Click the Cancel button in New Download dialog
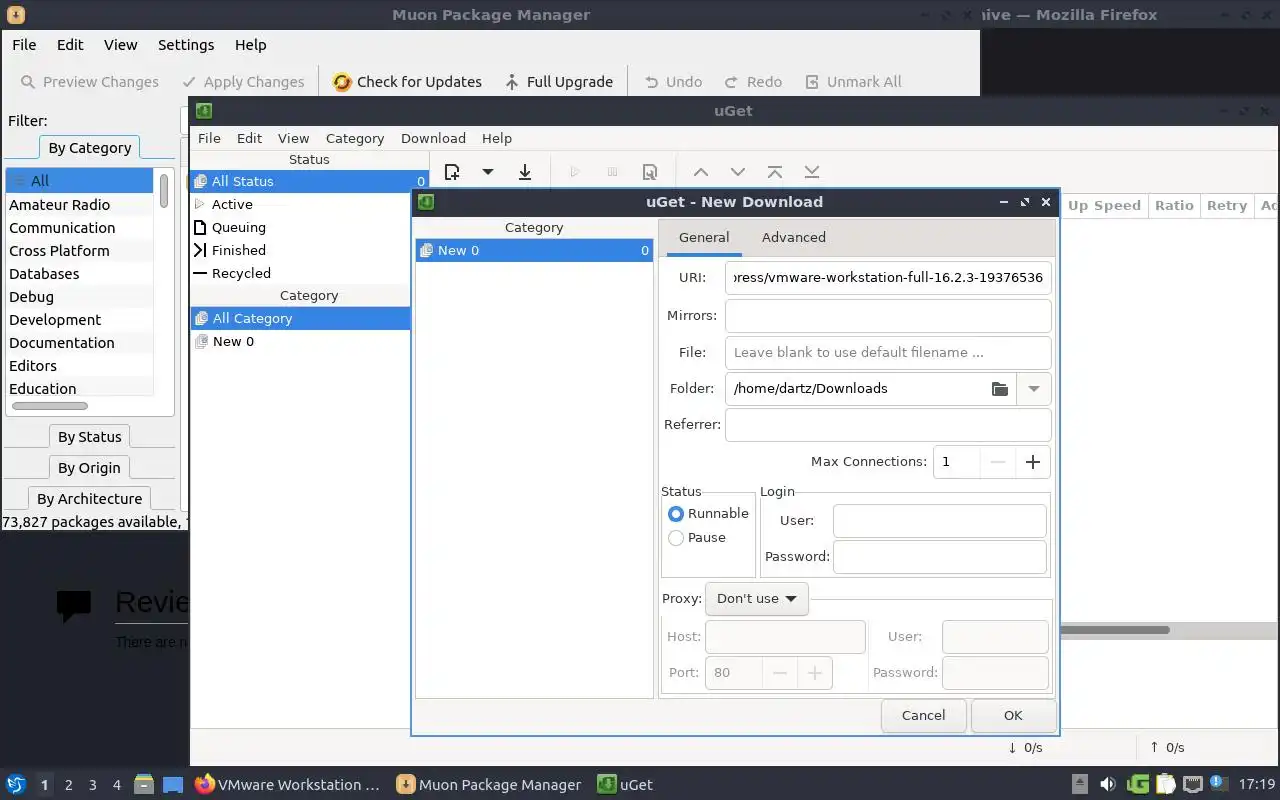The width and height of the screenshot is (1280, 800). 923,715
